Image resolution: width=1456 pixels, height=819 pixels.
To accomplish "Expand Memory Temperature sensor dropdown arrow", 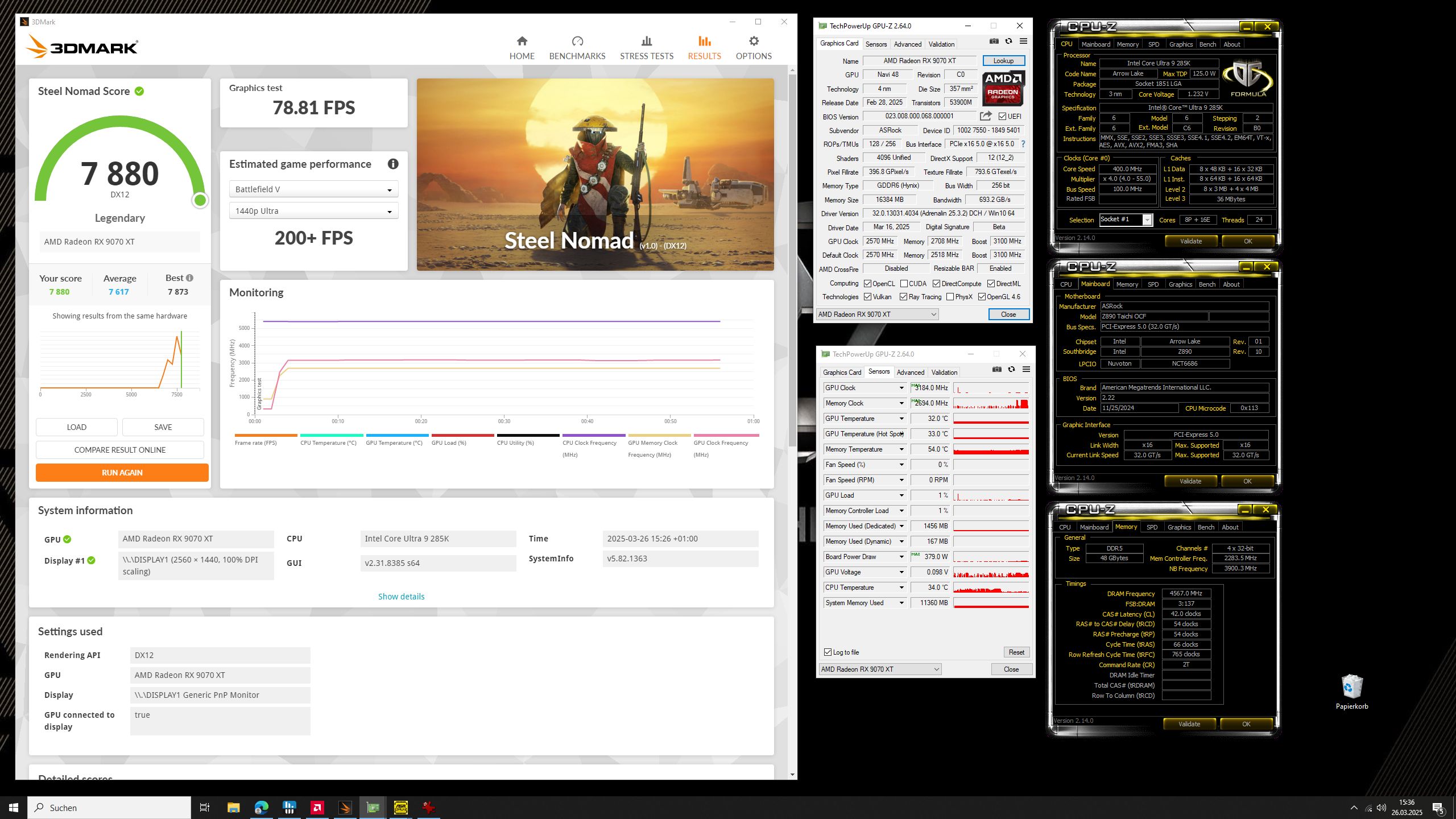I will pos(901,449).
